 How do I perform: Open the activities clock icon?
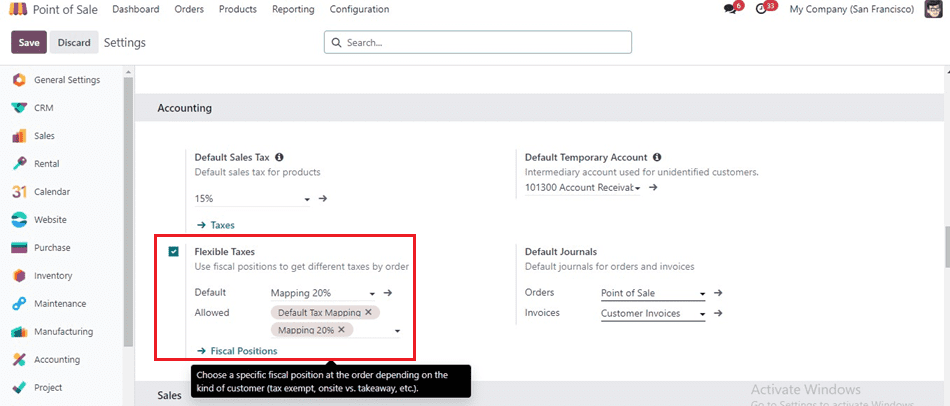pos(762,9)
